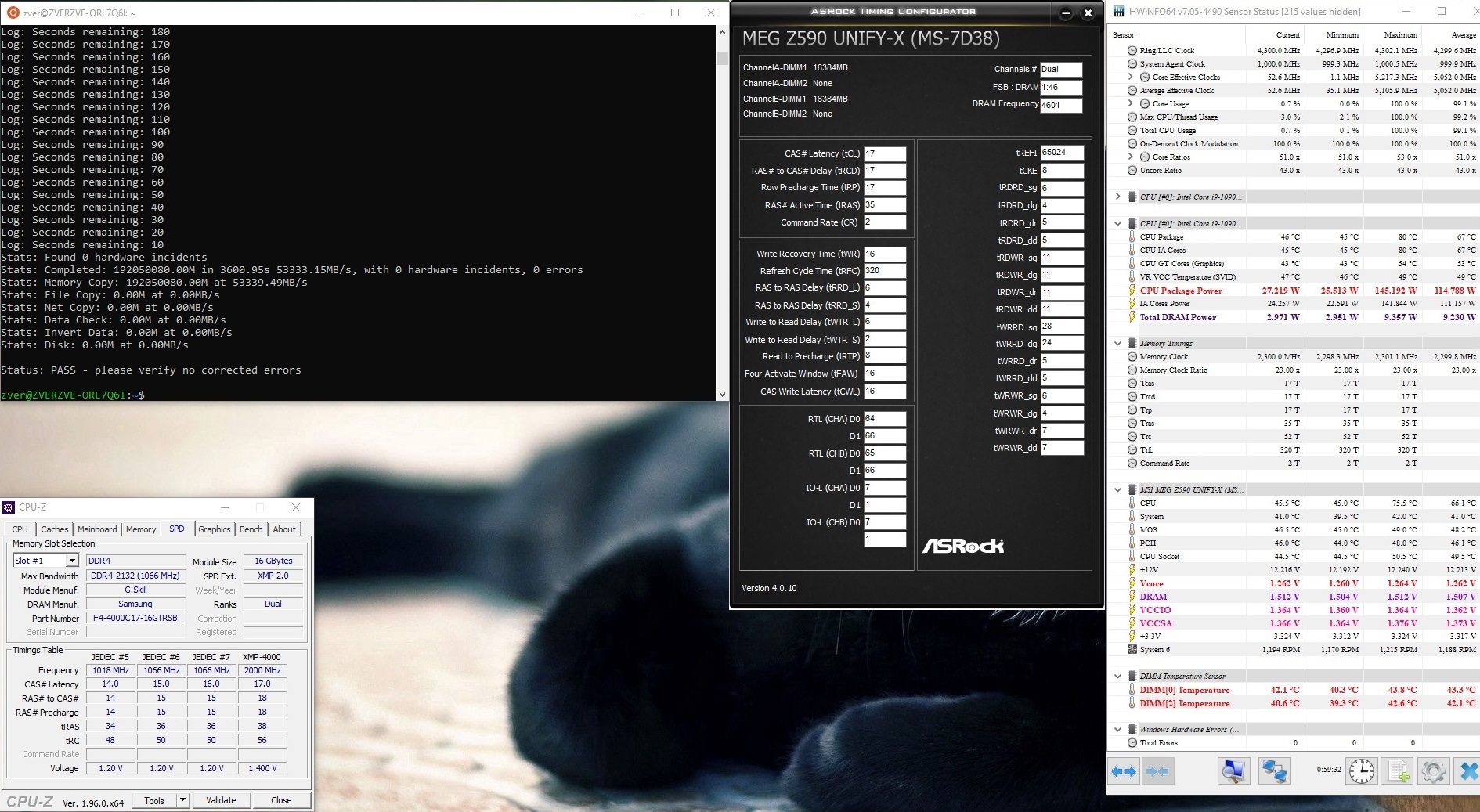Image resolution: width=1480 pixels, height=812 pixels.
Task: Expand the first collapsed CPU [#0] group
Action: click(1118, 197)
